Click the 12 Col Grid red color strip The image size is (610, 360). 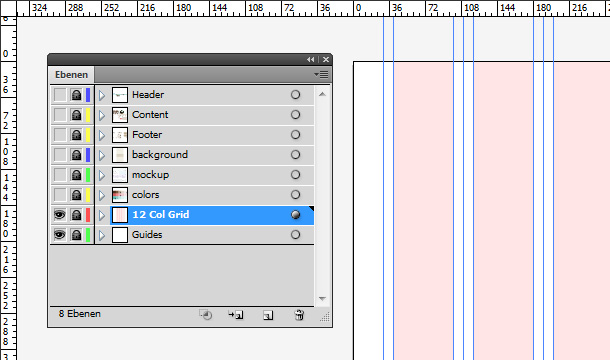point(88,215)
